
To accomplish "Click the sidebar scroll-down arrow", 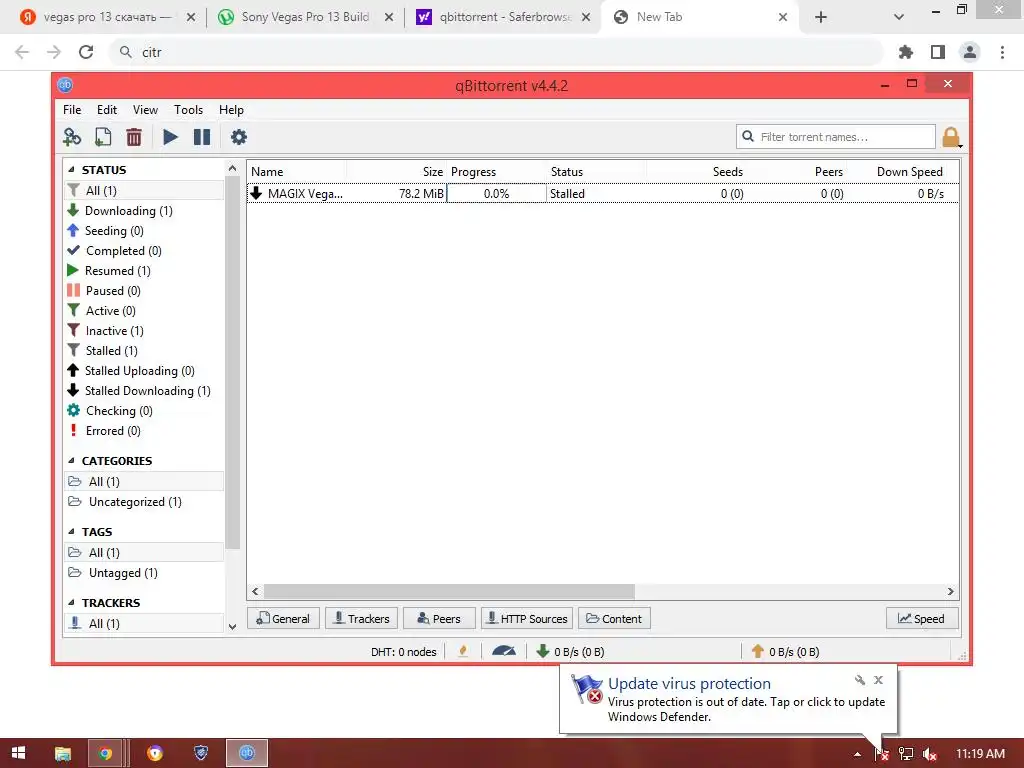I will pyautogui.click(x=232, y=626).
